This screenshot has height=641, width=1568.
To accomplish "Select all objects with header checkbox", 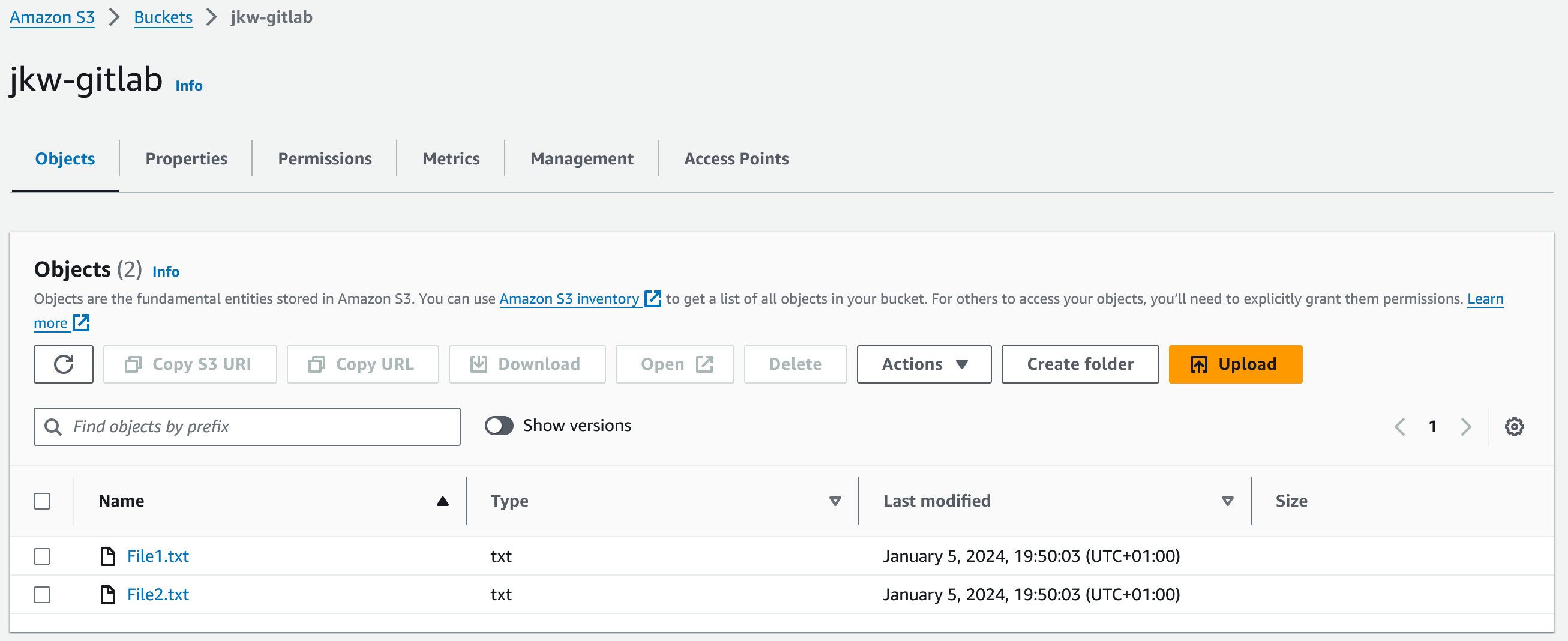I will pyautogui.click(x=42, y=501).
